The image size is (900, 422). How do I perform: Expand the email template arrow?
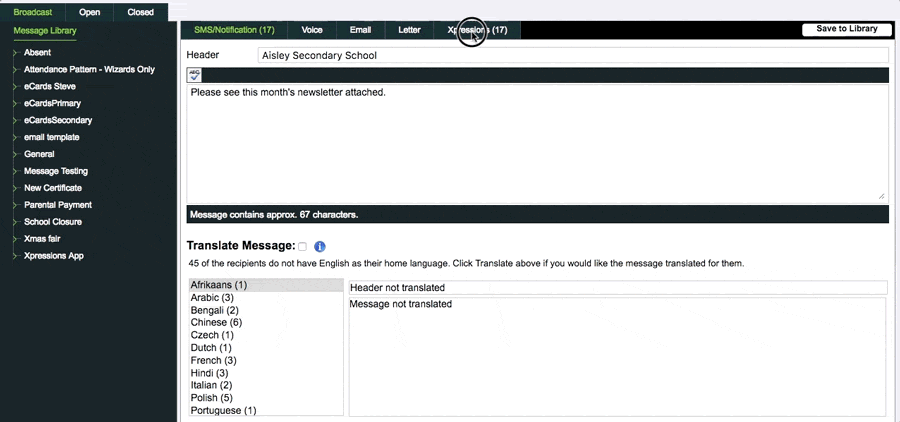(x=17, y=137)
